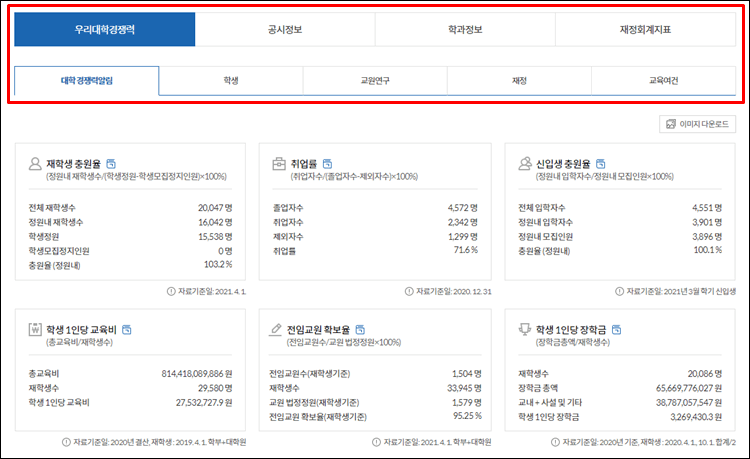Click the image icon in 이미지 다운로드
This screenshot has width=750, height=459.
[x=671, y=124]
